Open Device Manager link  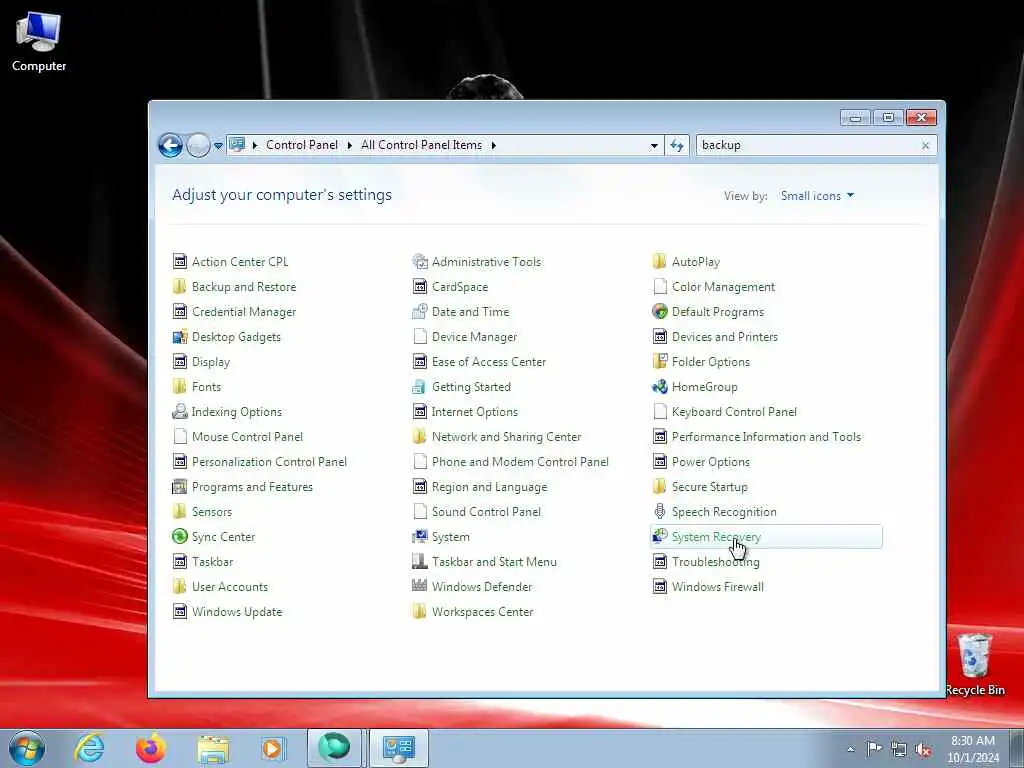pyautogui.click(x=474, y=337)
